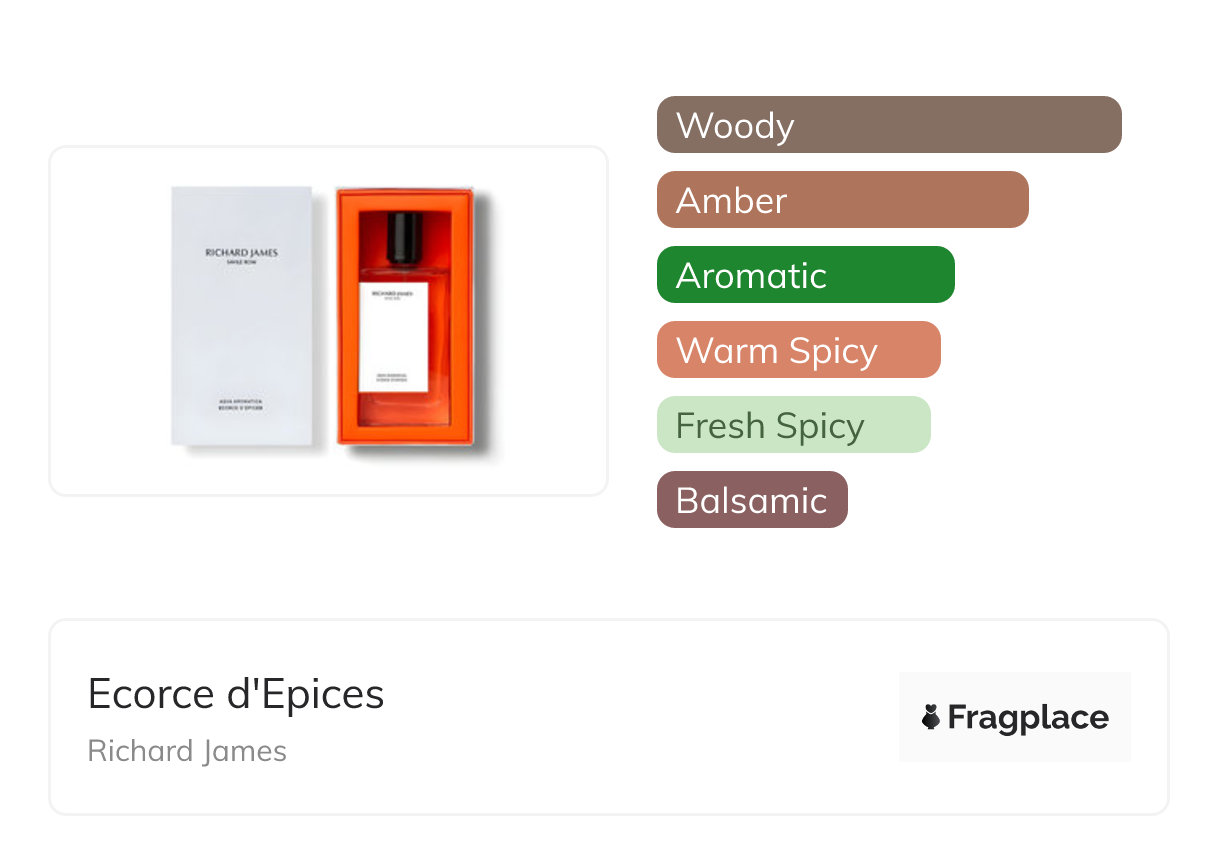Click the Fresh Spicy accord bar

(x=793, y=425)
